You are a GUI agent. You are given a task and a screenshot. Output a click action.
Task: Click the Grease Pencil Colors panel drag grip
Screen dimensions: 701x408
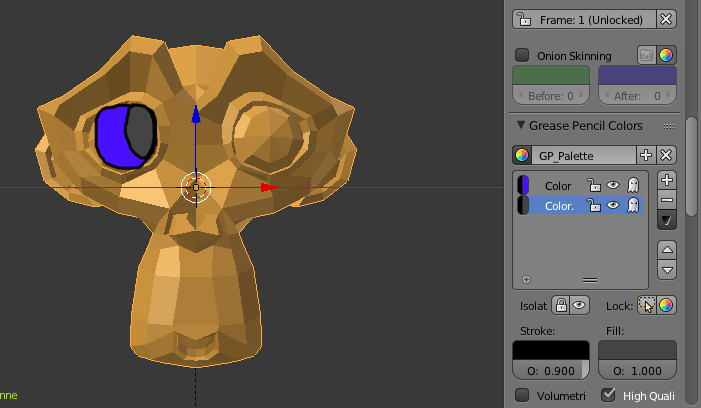669,126
